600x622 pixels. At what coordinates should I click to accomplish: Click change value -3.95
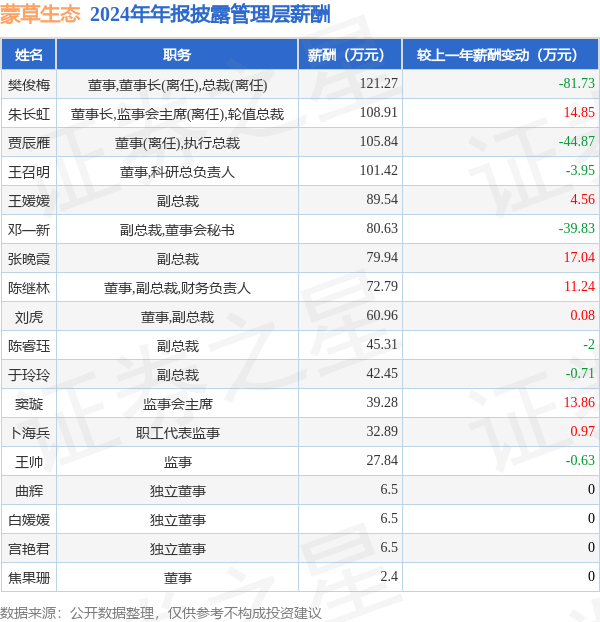tap(580, 170)
